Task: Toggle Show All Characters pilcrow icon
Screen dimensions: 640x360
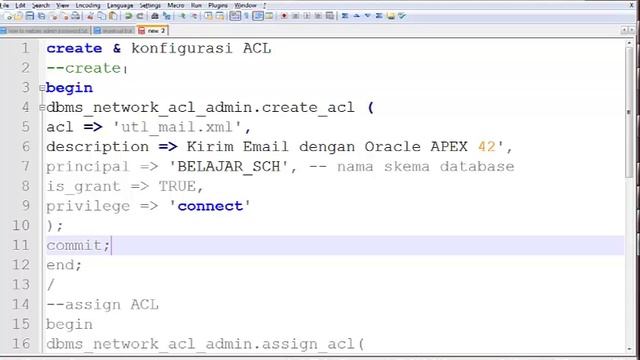Action: click(246, 16)
